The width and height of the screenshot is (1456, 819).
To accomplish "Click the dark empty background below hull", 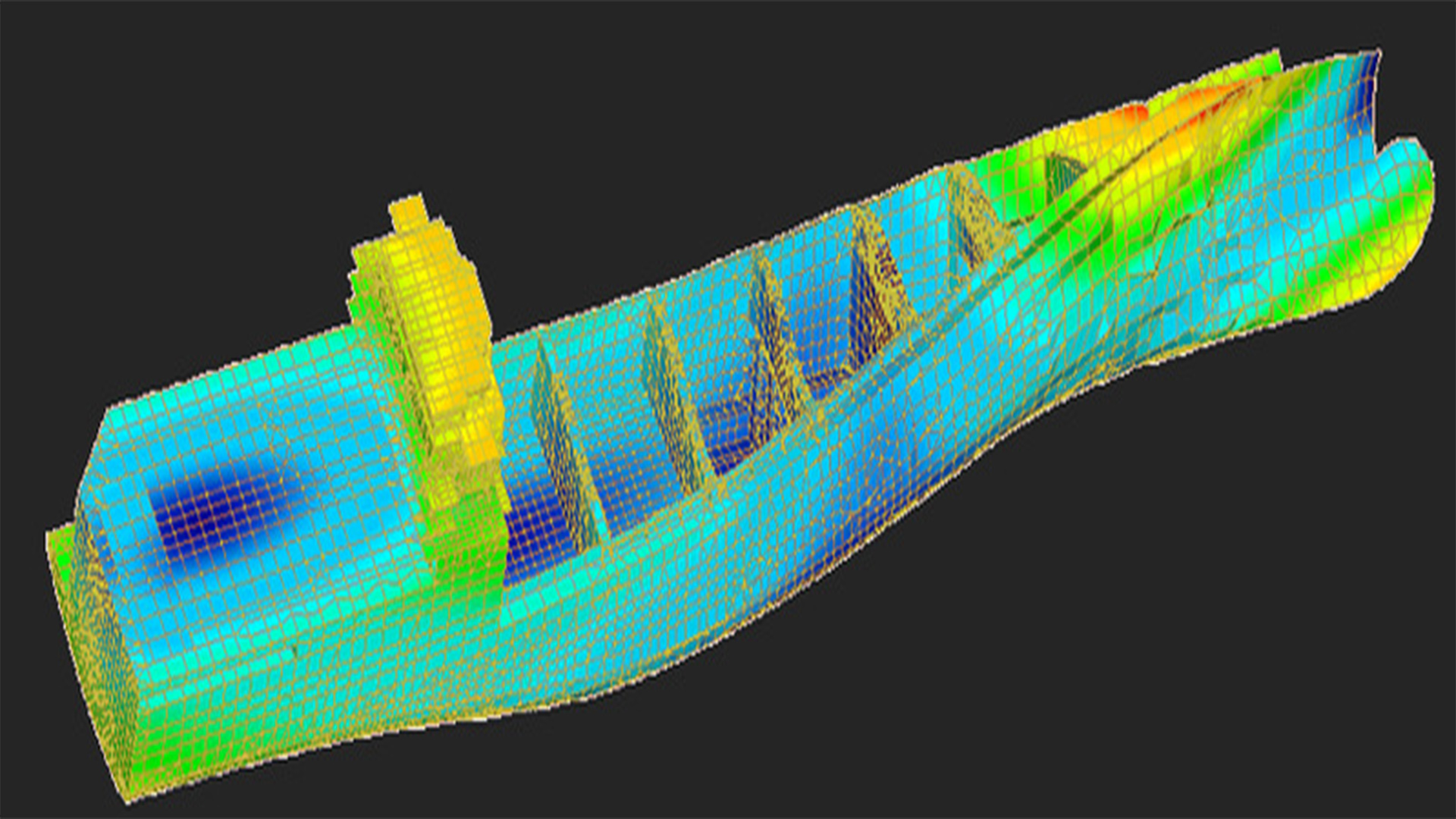I will coord(1062,682).
